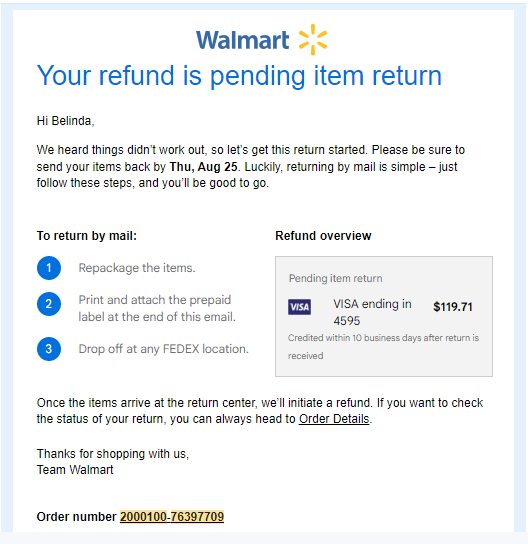Click the 'Repackage the items.' step text
Screen dimensions: 528x544
tap(137, 268)
